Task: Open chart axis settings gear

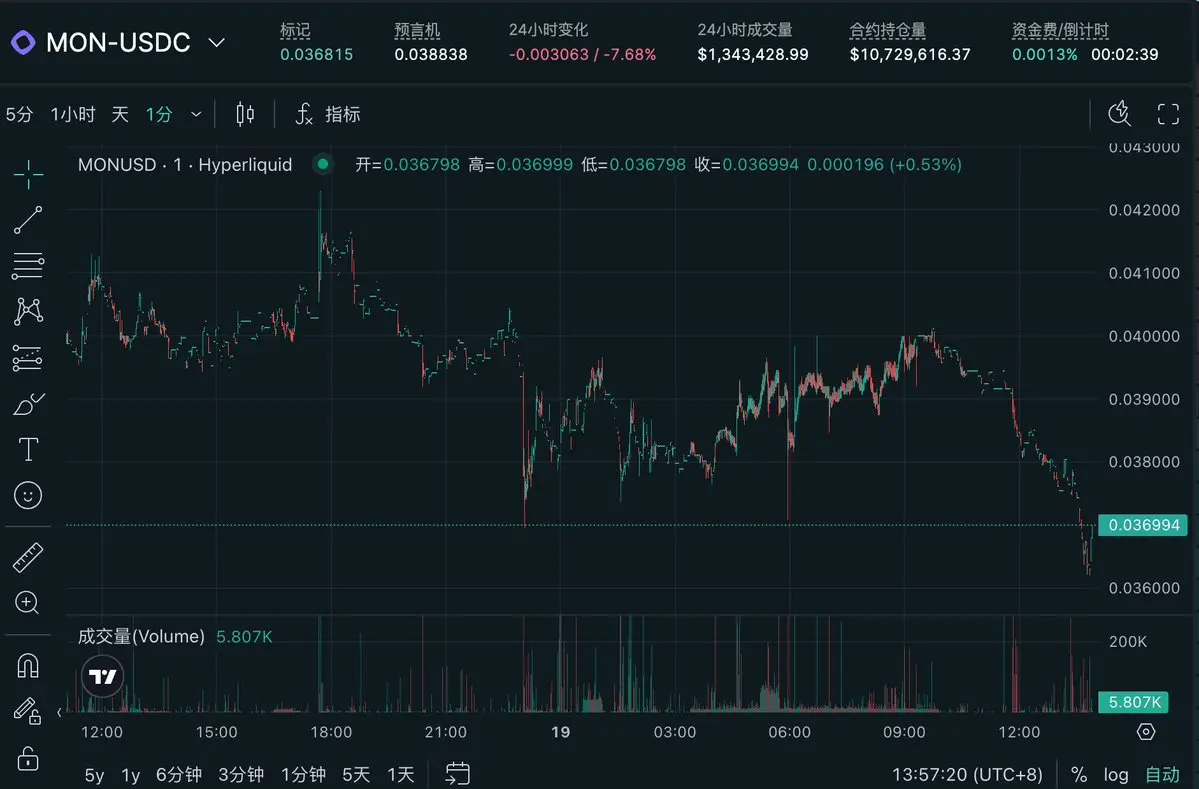Action: point(1145,732)
